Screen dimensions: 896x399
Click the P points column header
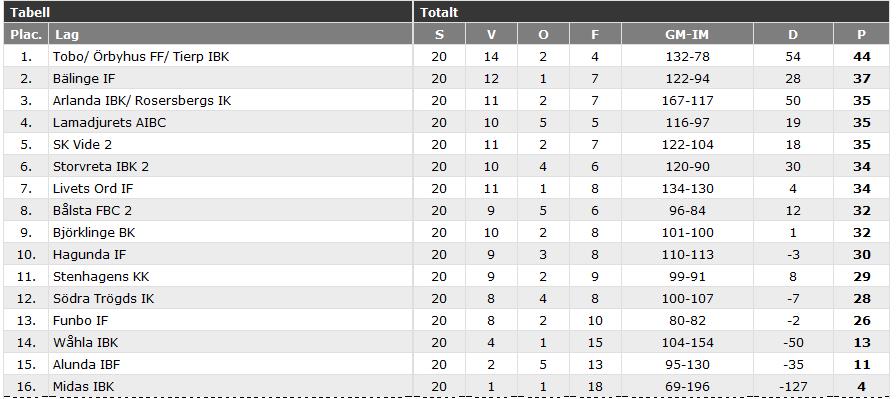(861, 34)
